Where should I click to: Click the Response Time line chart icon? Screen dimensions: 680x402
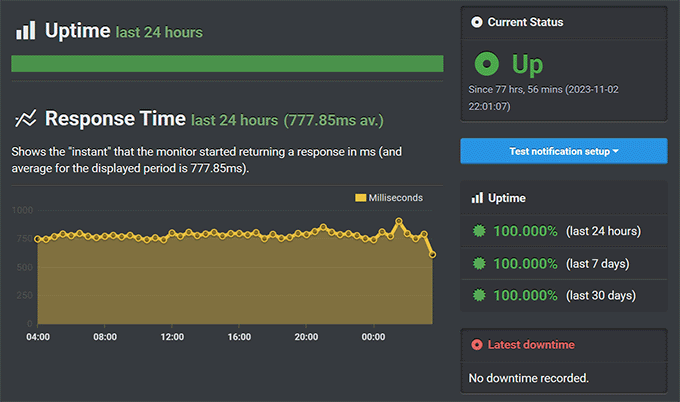[x=25, y=119]
